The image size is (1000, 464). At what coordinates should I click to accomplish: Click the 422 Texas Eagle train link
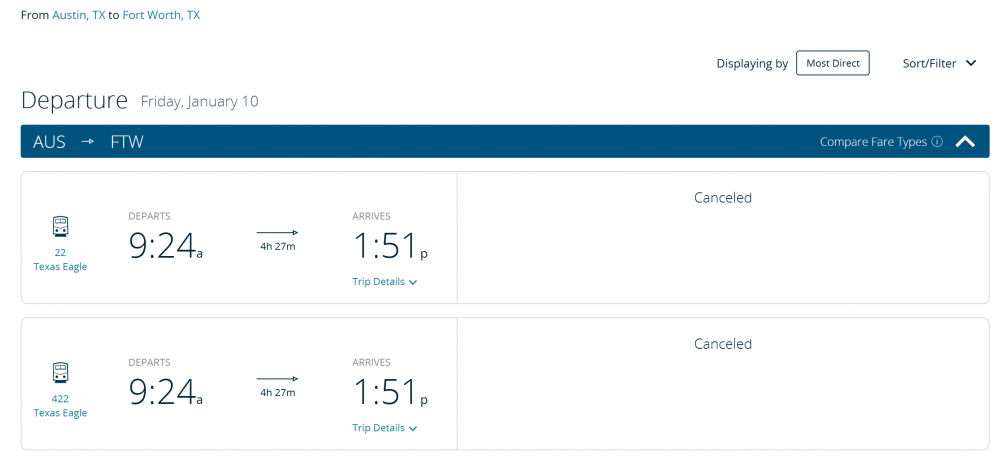click(60, 406)
